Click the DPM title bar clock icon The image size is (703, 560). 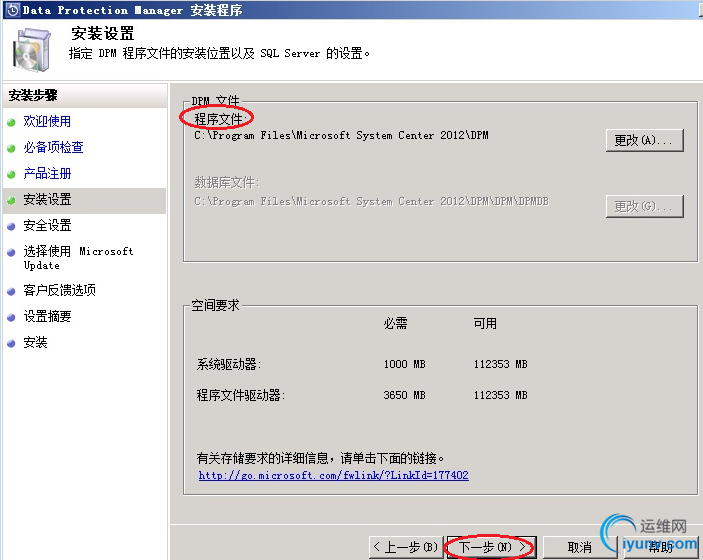[13, 10]
